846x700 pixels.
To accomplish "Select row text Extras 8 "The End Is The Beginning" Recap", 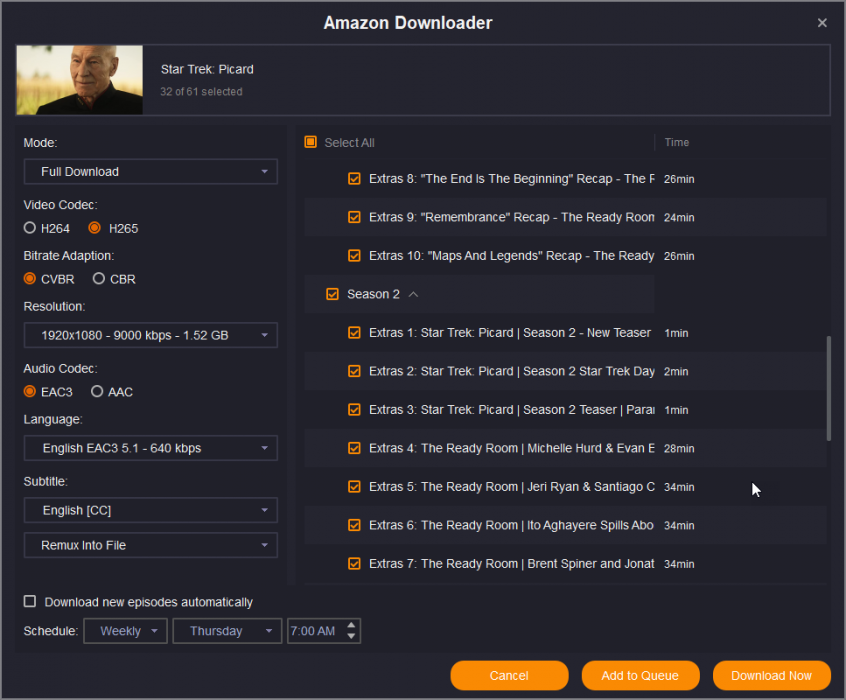I will click(511, 179).
